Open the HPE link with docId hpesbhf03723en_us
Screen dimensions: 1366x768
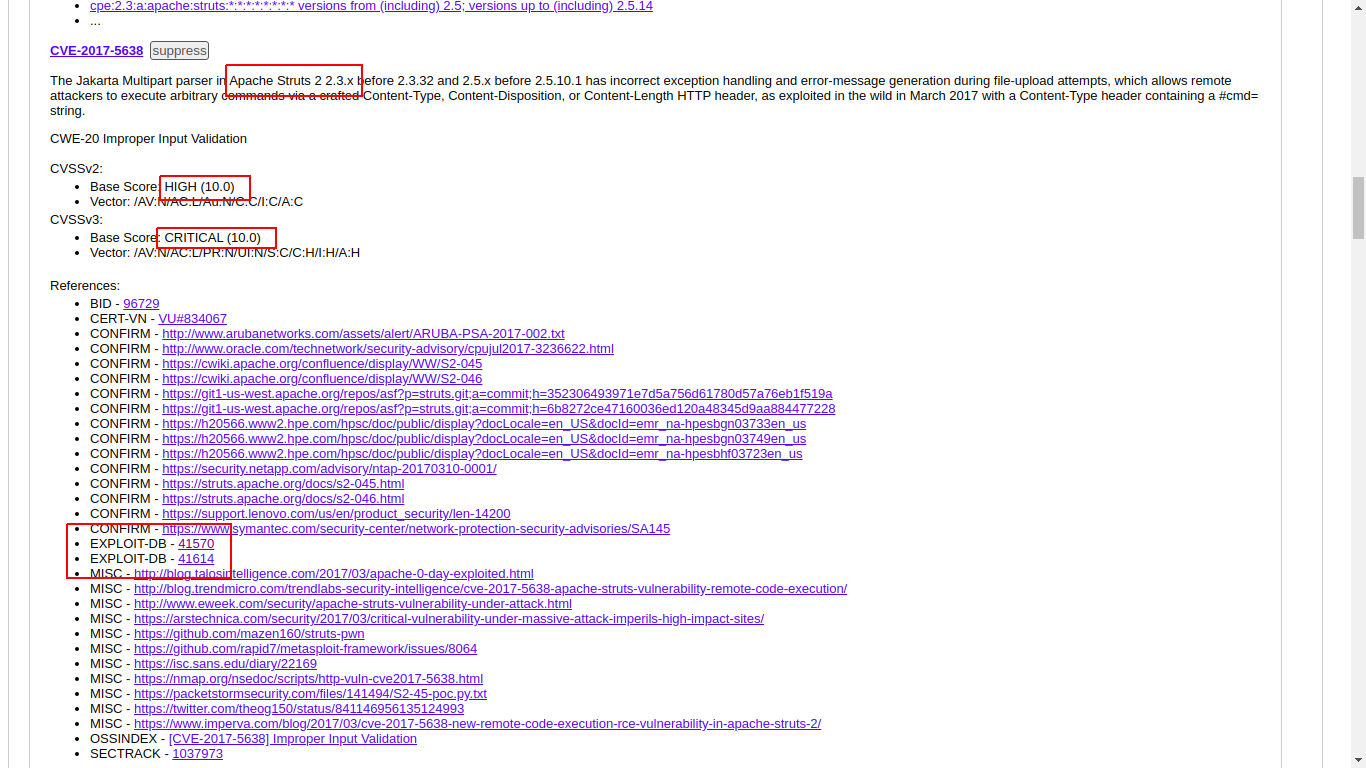point(482,454)
